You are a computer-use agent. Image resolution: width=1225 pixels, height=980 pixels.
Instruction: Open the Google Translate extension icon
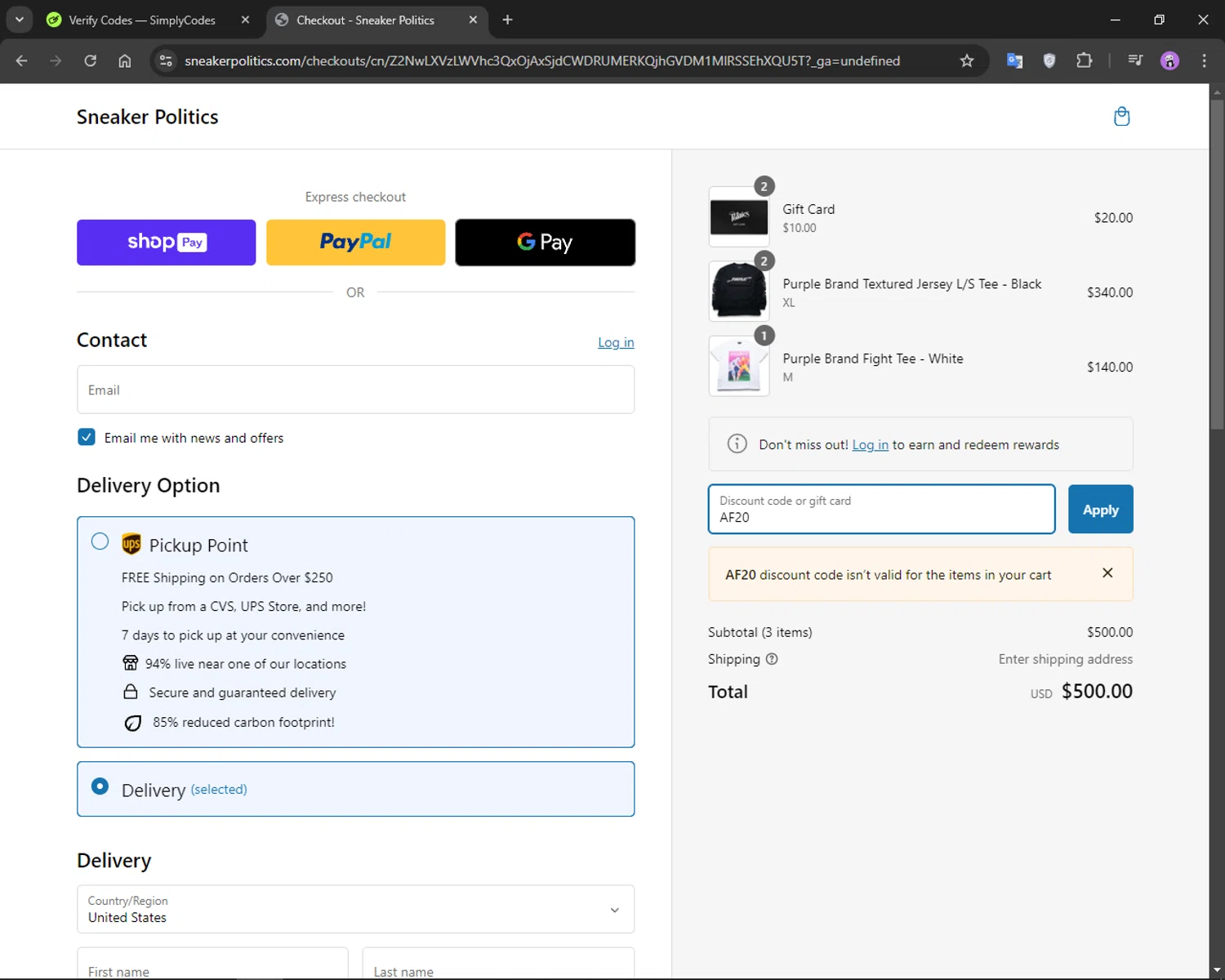coord(1015,60)
